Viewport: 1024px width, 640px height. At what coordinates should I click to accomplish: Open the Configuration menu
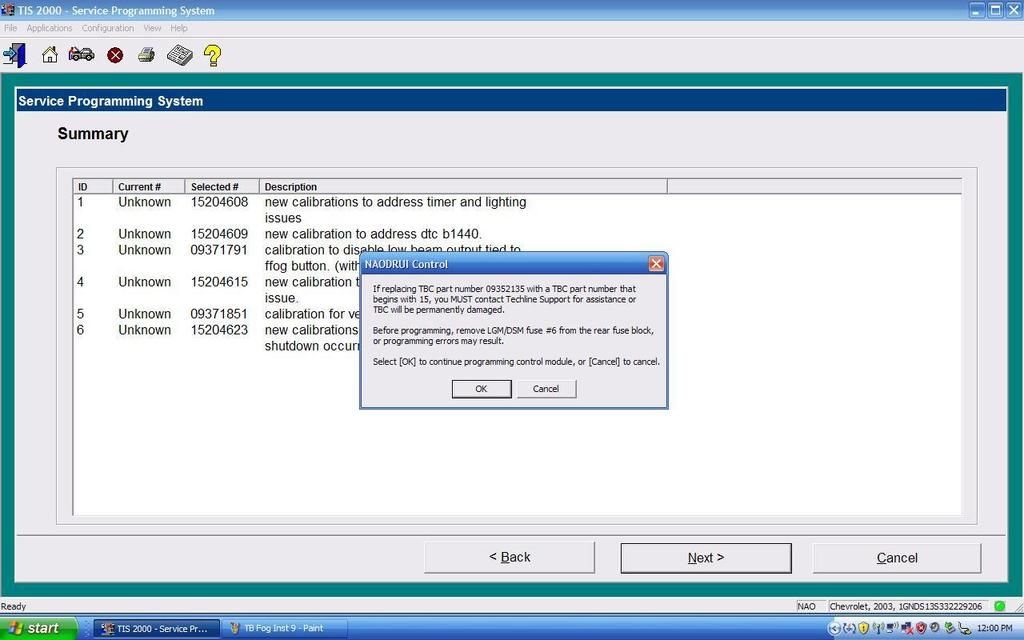(x=108, y=28)
